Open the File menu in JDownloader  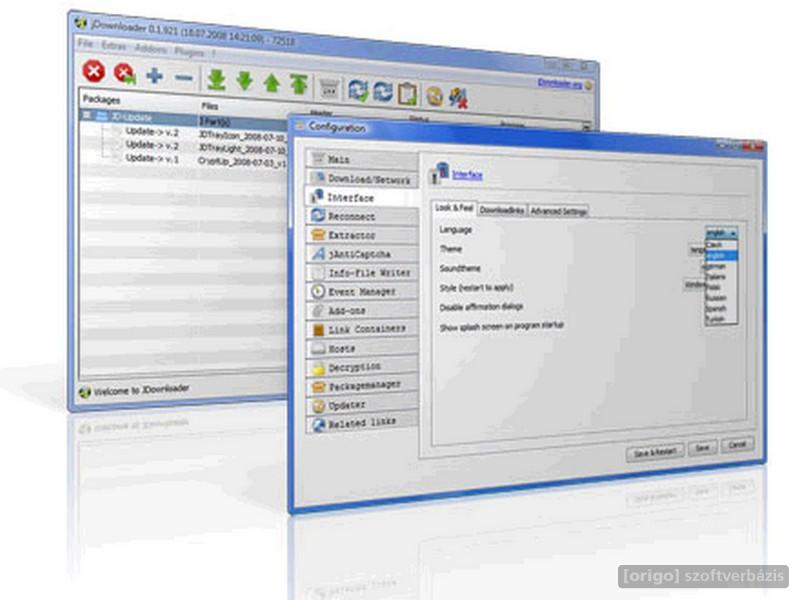click(x=85, y=44)
